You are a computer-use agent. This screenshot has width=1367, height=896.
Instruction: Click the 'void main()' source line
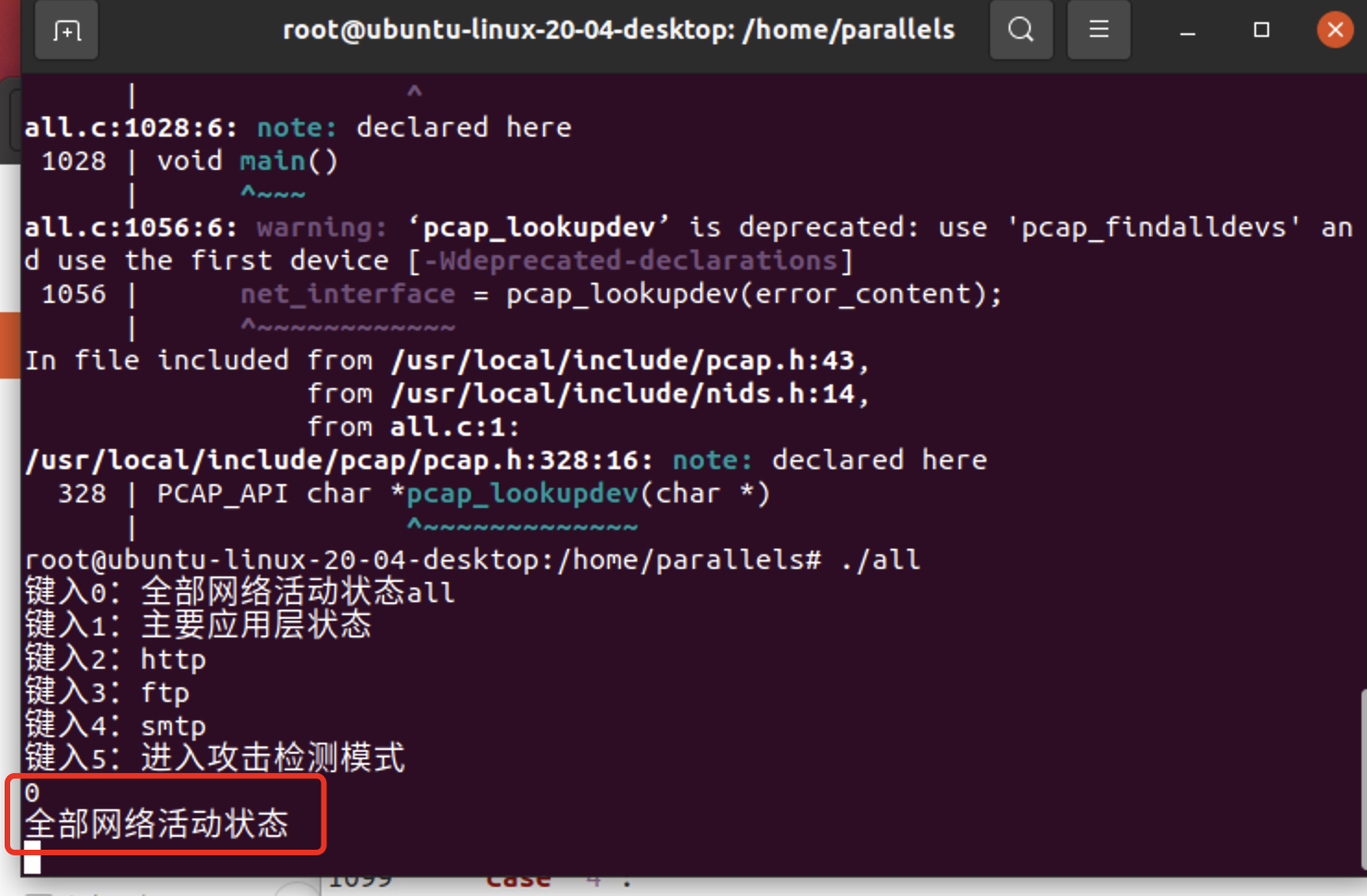[248, 161]
